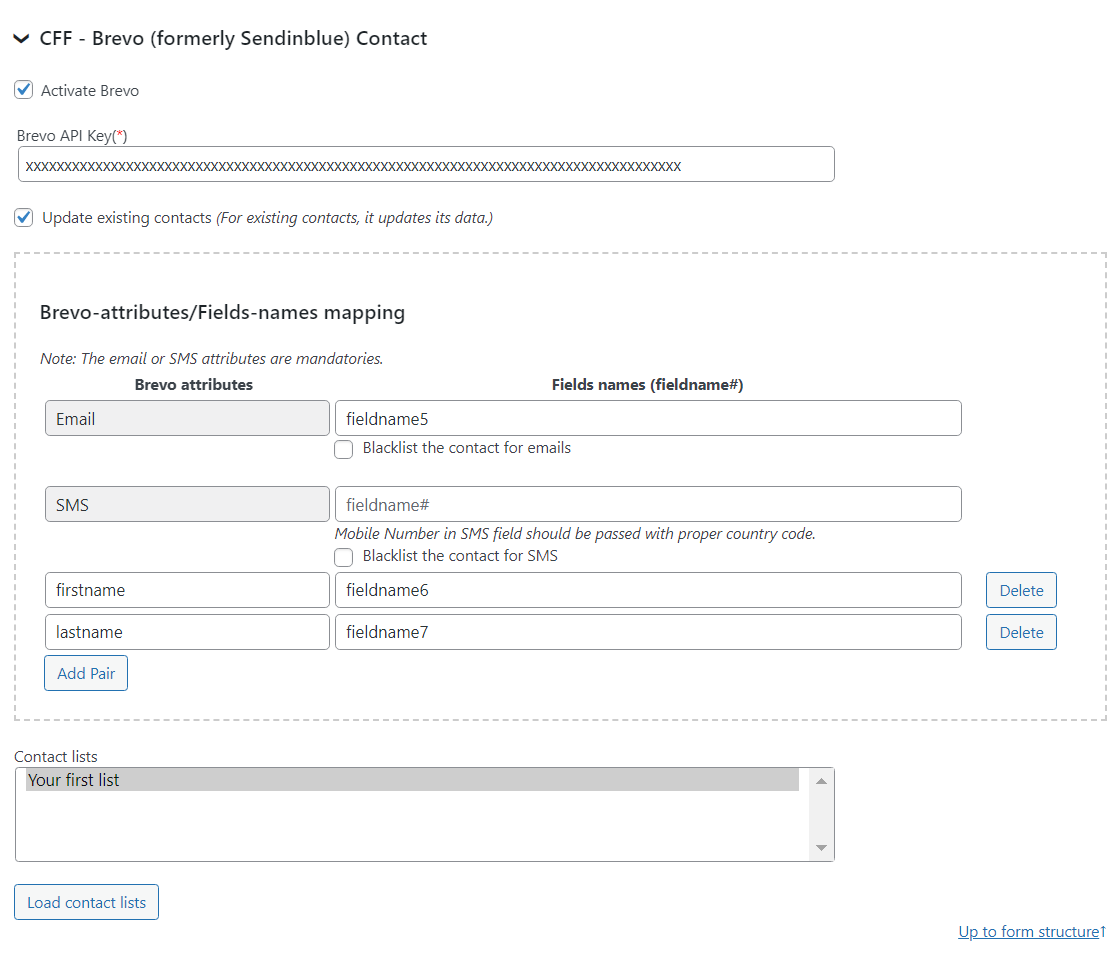Enable Blacklist the contact for SMS
This screenshot has width=1120, height=966.
click(x=344, y=557)
